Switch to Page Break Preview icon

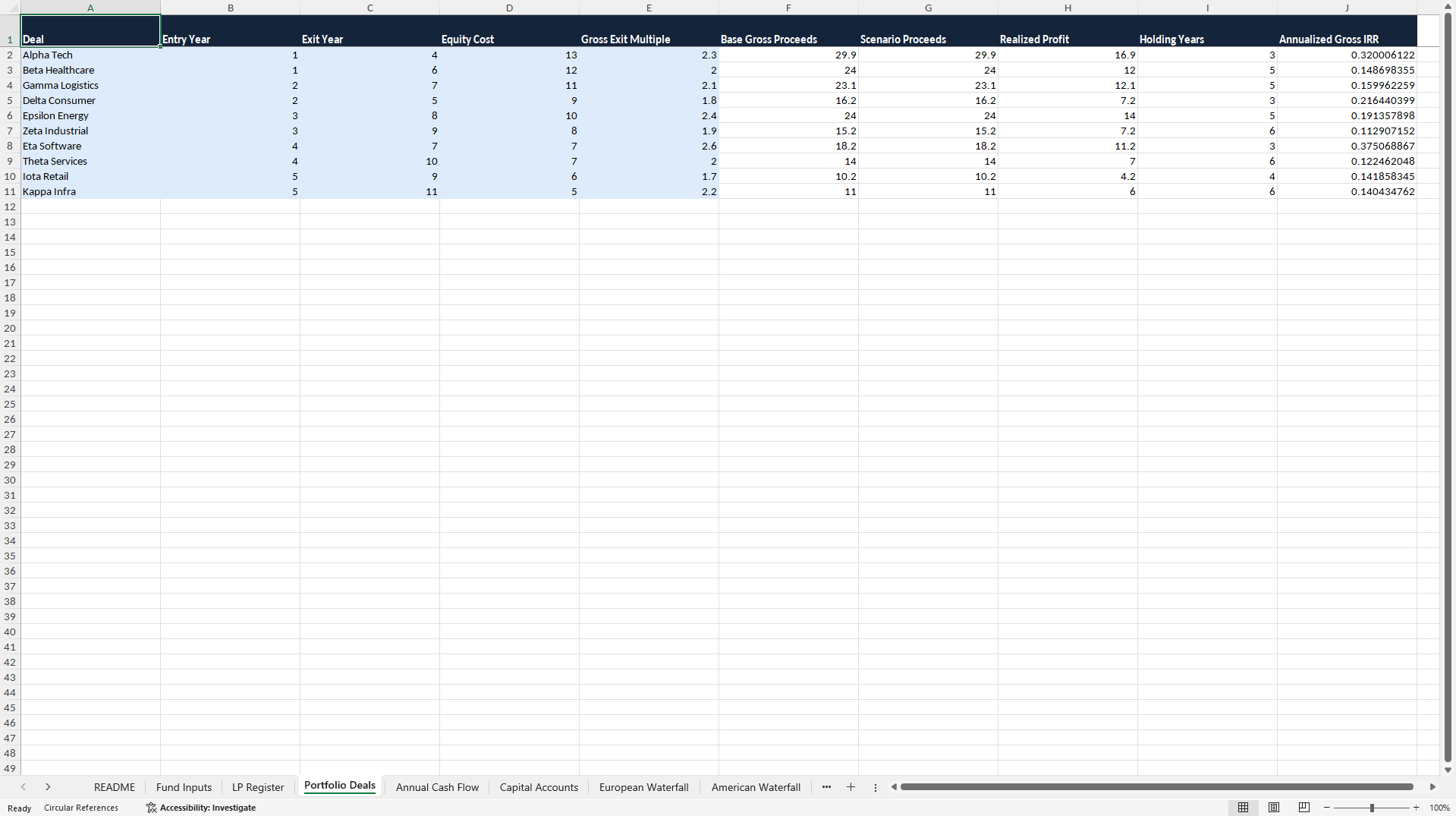click(x=1304, y=808)
